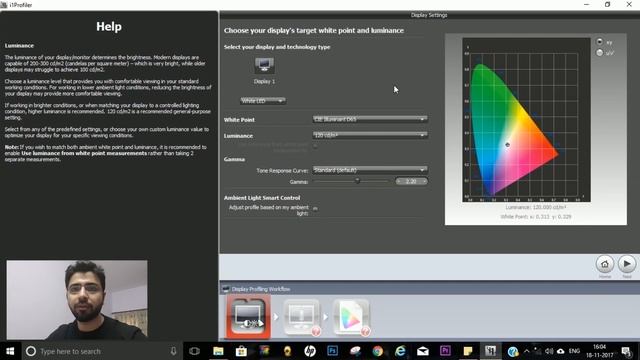Screen dimensions: 640x360
Task: Select the xy chromaticity radio button
Action: (x=599, y=42)
